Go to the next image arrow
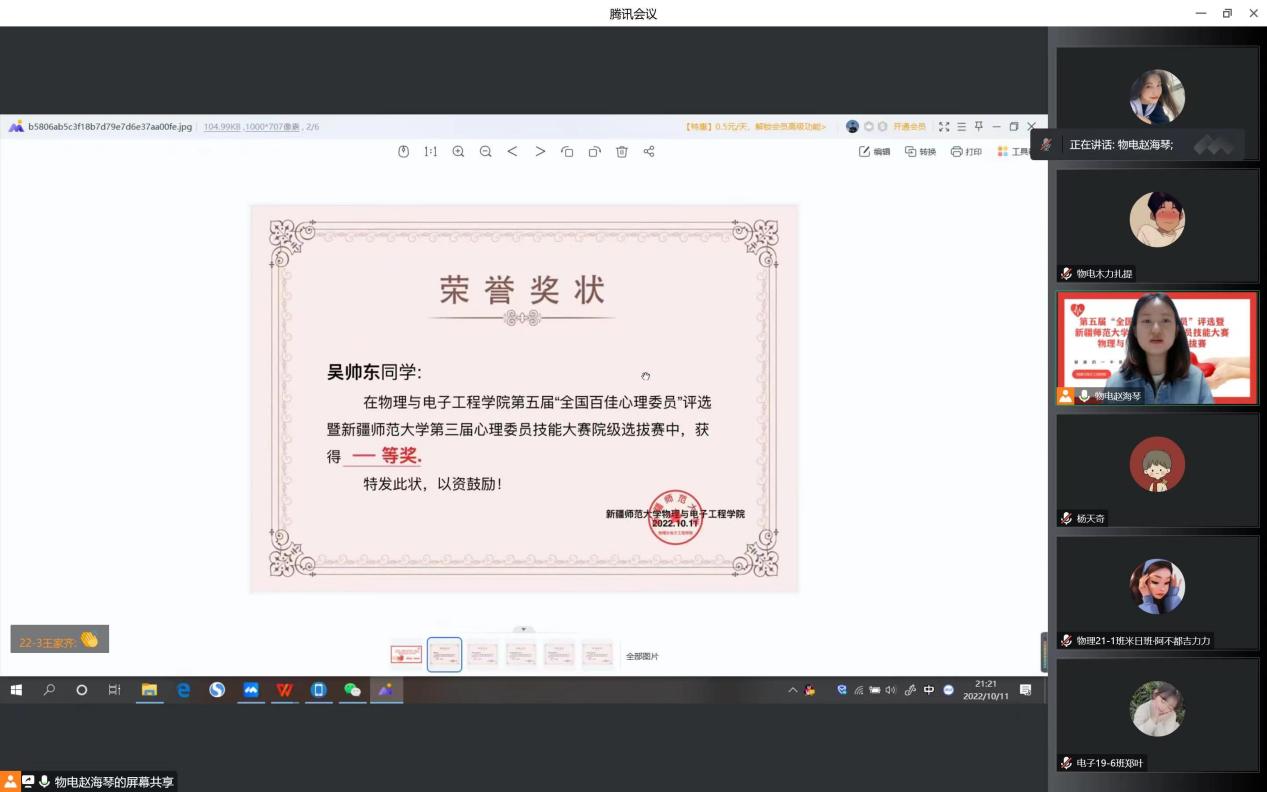Viewport: 1267px width, 792px height. click(540, 152)
